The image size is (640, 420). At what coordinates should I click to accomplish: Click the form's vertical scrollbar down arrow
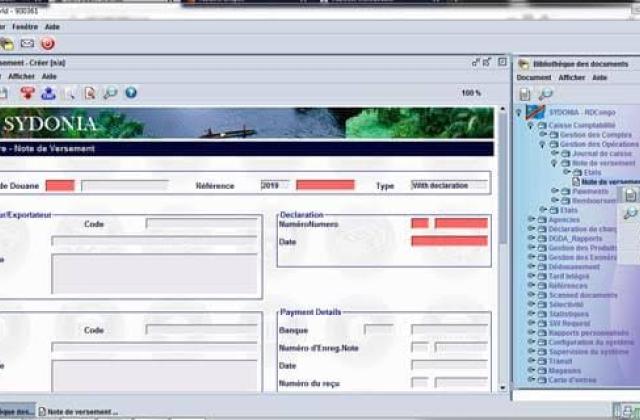tap(502, 388)
